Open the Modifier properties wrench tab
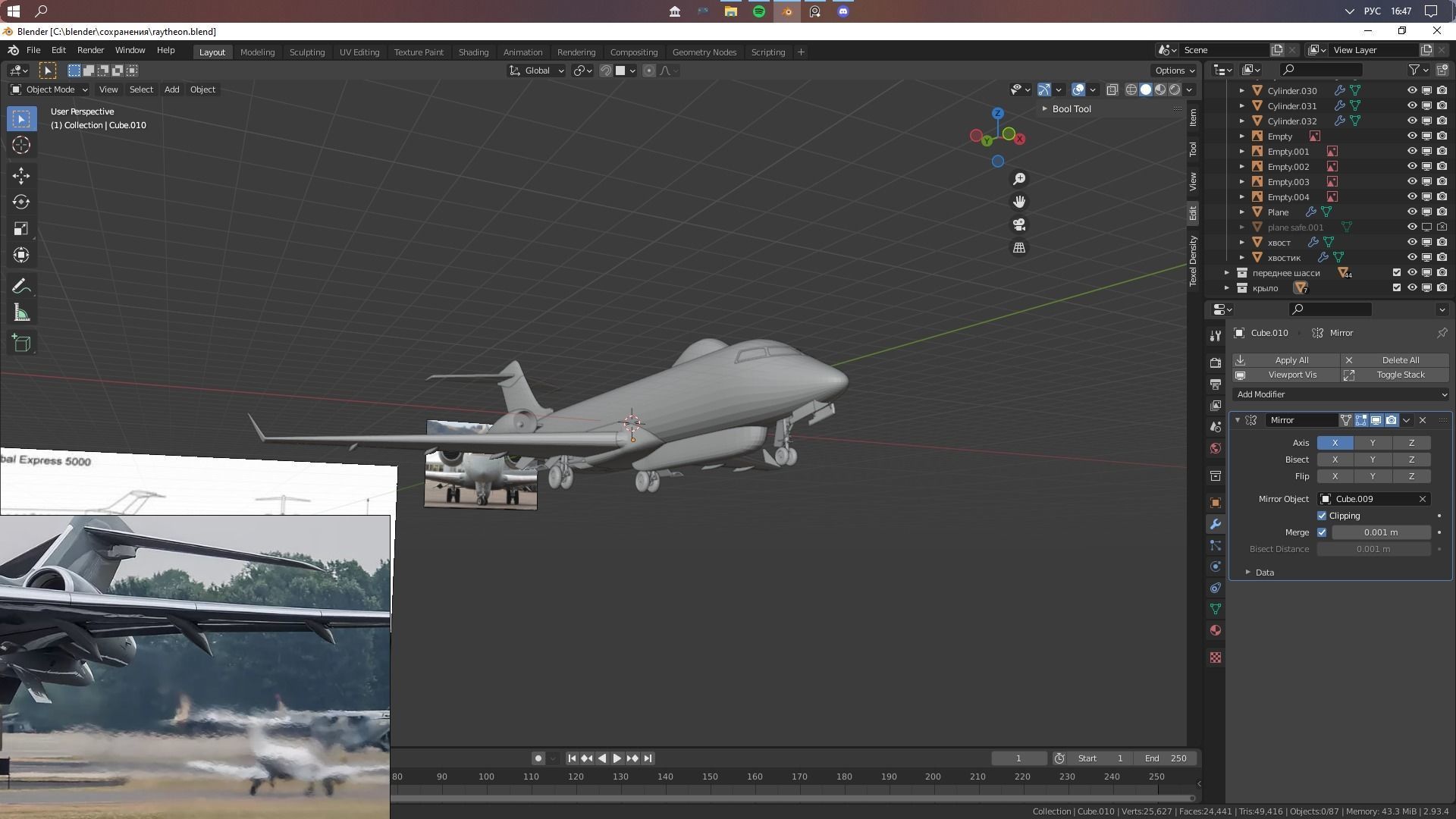Image resolution: width=1456 pixels, height=819 pixels. (x=1216, y=524)
